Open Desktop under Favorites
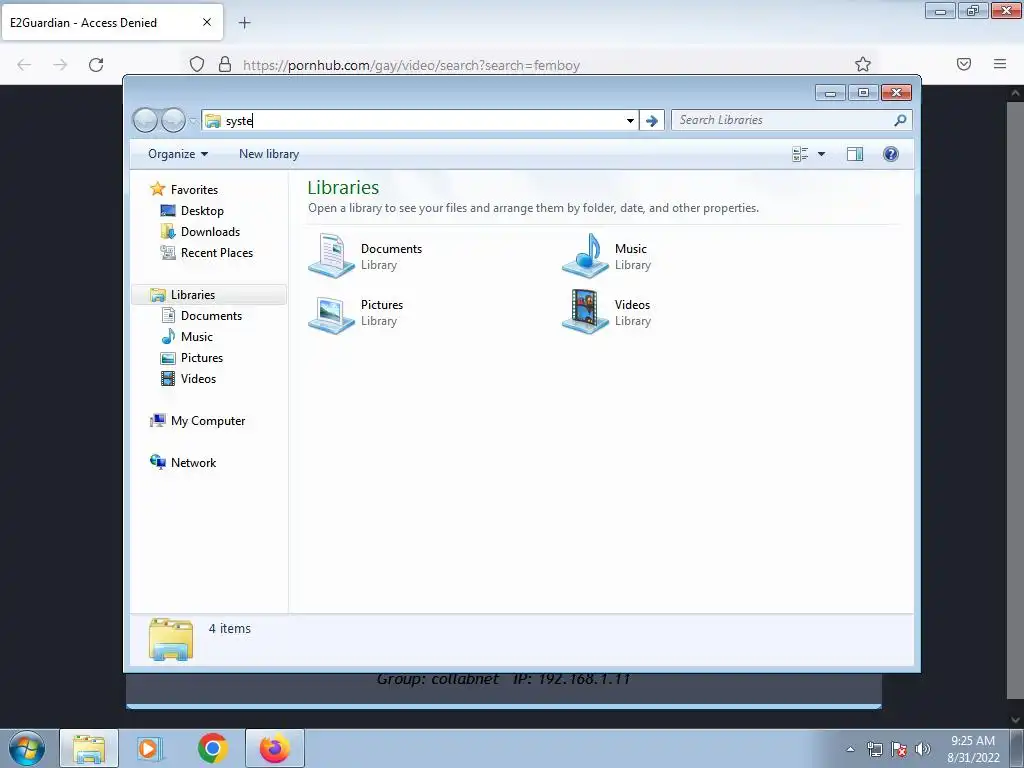Image resolution: width=1024 pixels, height=768 pixels. tap(202, 211)
